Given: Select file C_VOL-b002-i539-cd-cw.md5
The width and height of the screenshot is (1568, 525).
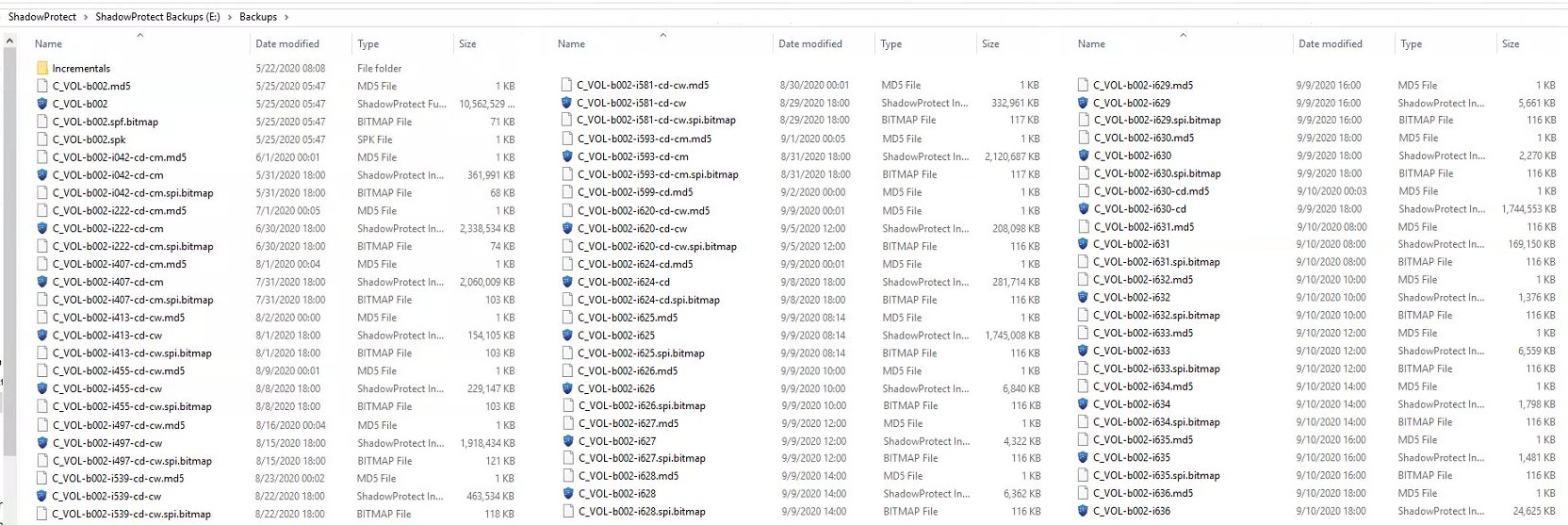Looking at the screenshot, I should 118,478.
